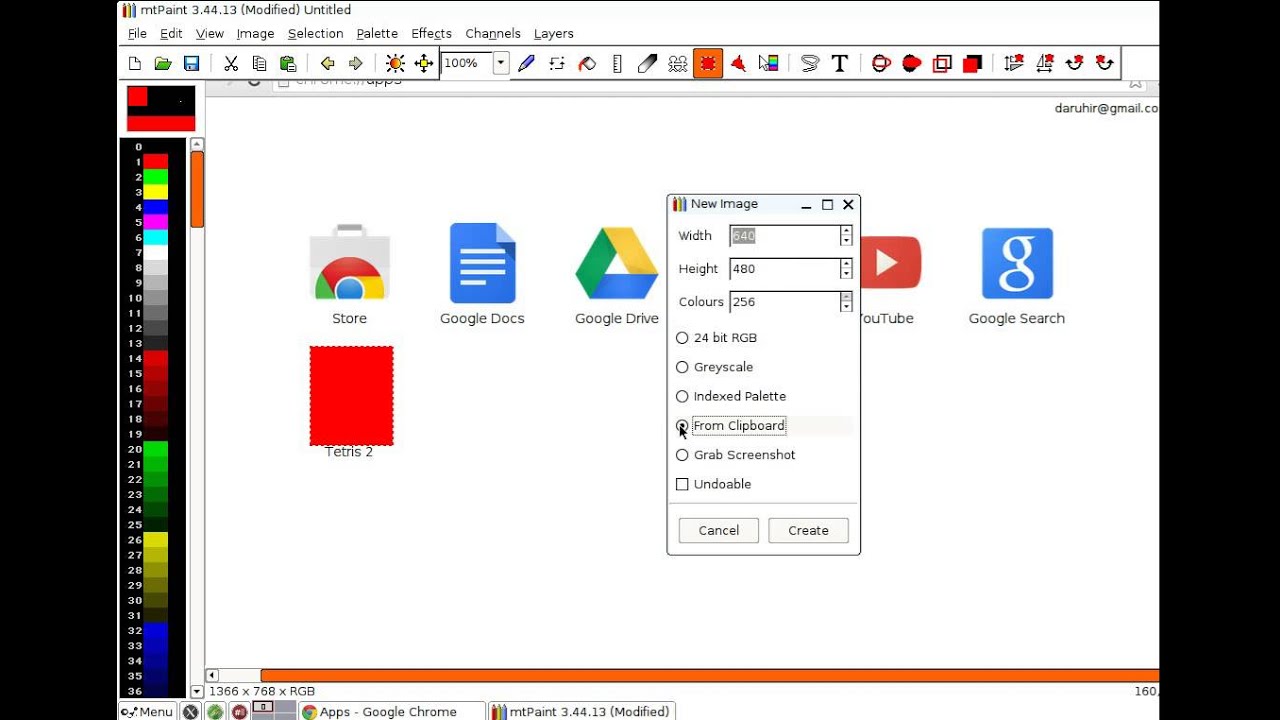
Task: Pick the Clone stamp tool
Action: [x=678, y=64]
